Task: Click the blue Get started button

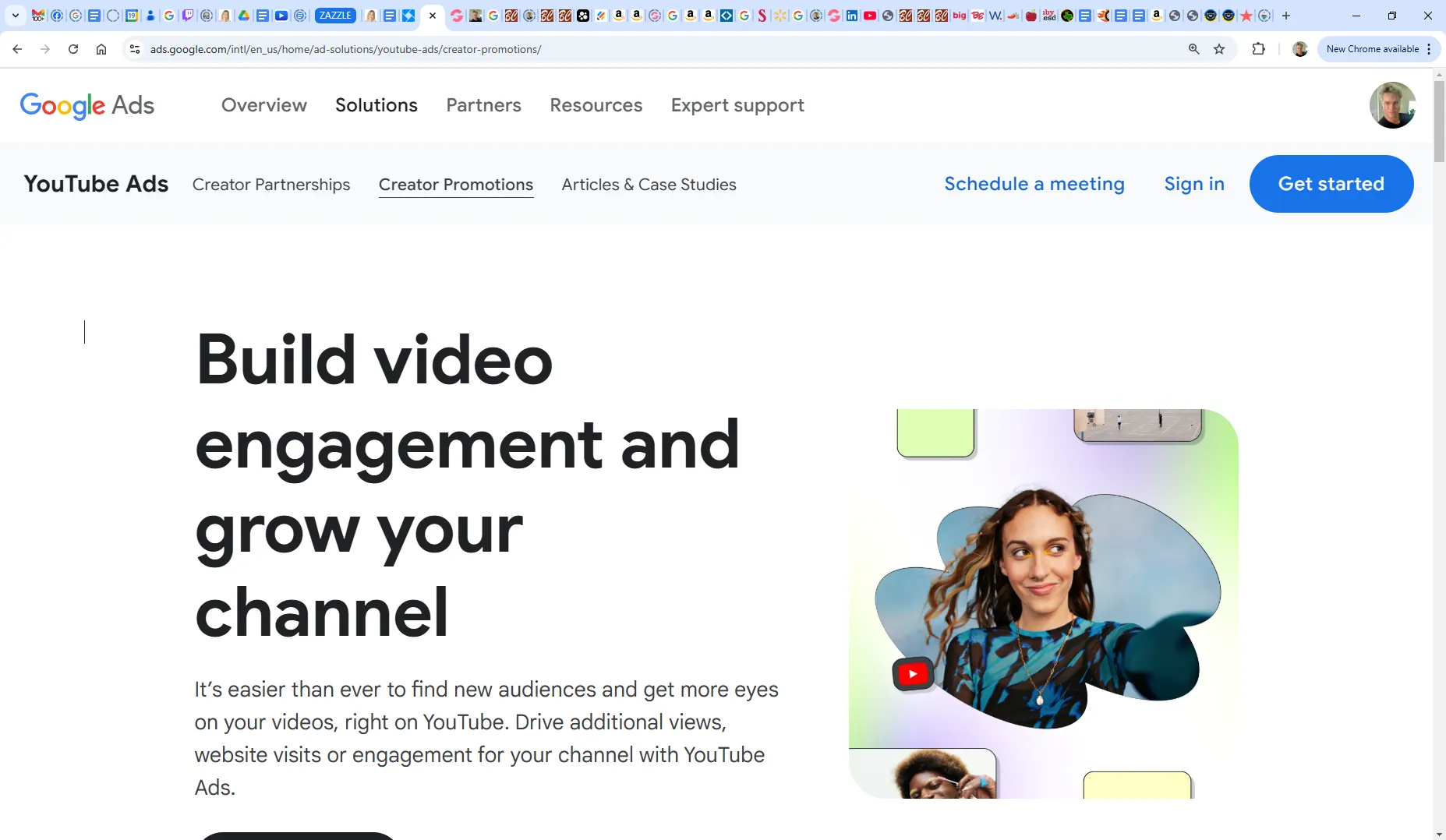Action: click(1331, 184)
